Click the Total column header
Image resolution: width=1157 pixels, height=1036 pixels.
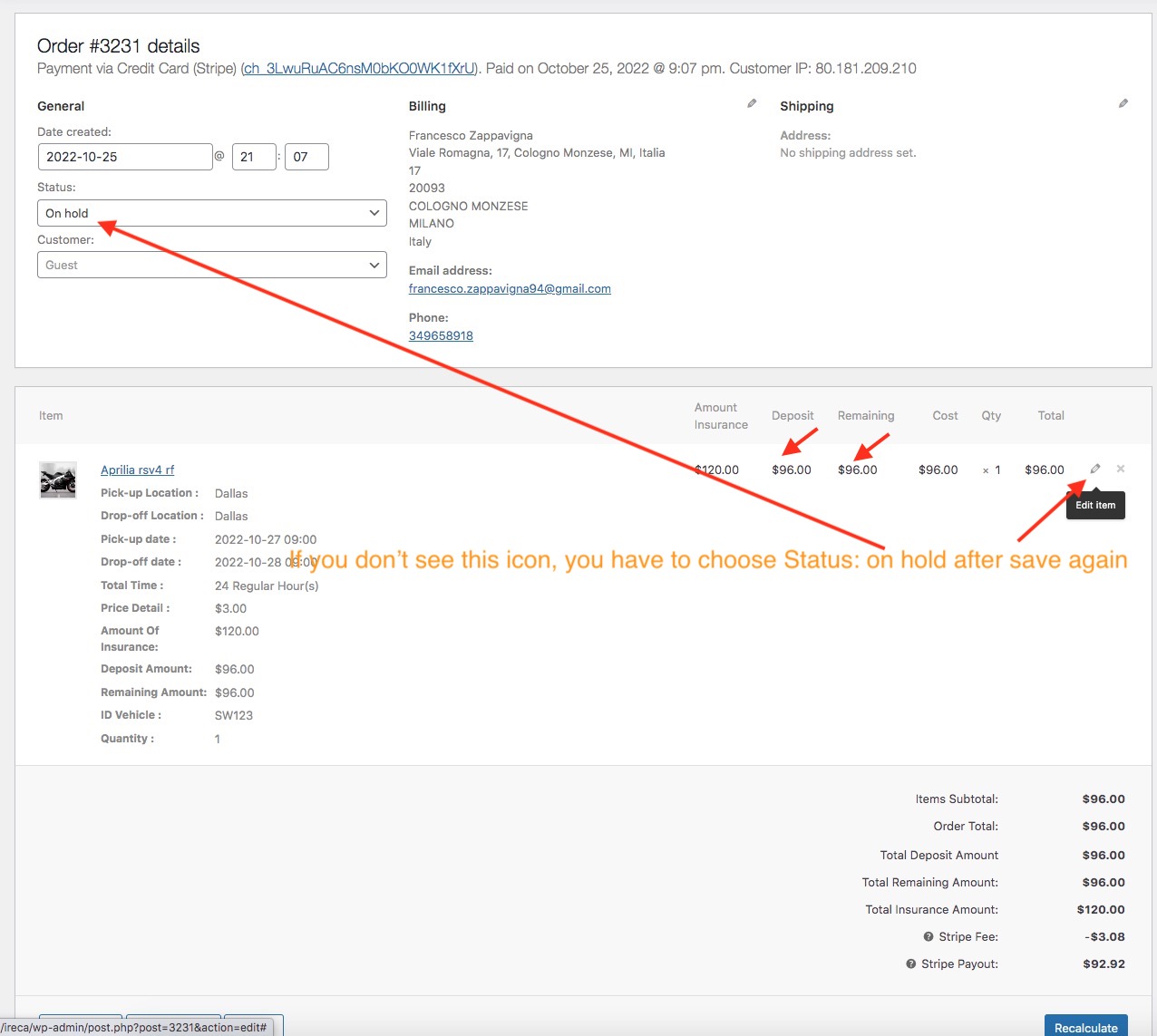[1051, 416]
